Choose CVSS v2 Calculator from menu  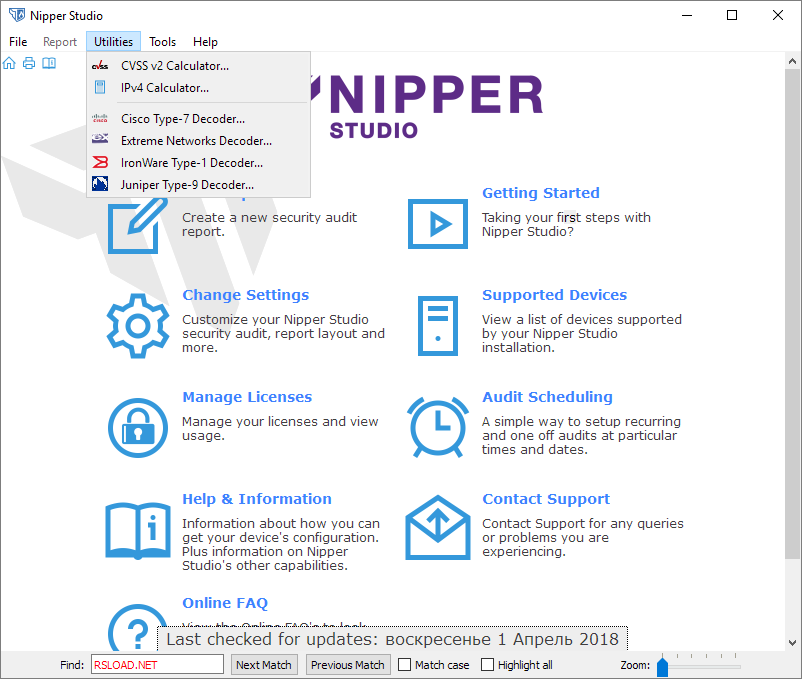point(198,66)
